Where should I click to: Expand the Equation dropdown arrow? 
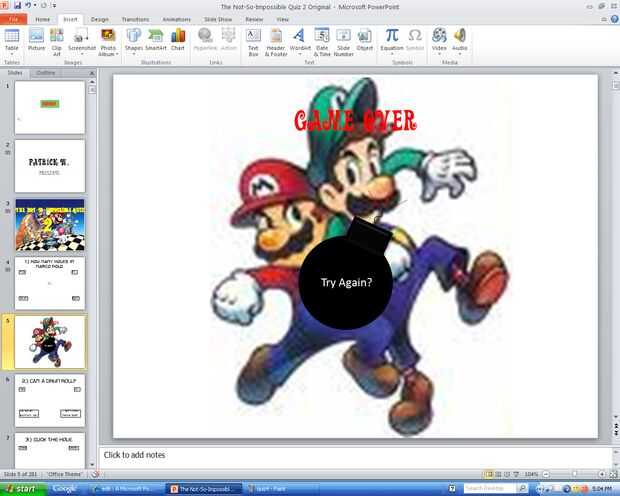pos(392,55)
